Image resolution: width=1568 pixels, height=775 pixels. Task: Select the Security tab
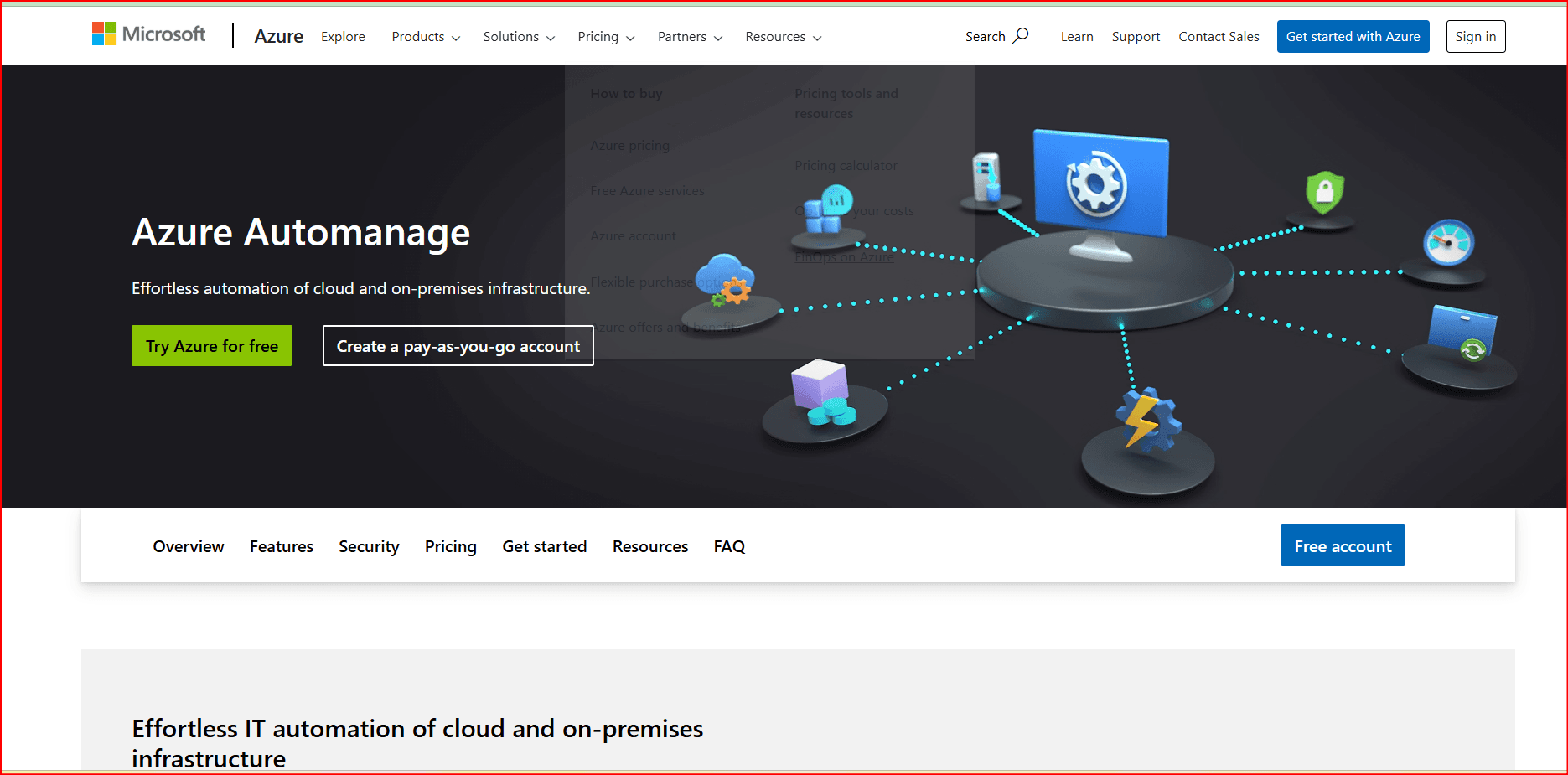pos(369,546)
